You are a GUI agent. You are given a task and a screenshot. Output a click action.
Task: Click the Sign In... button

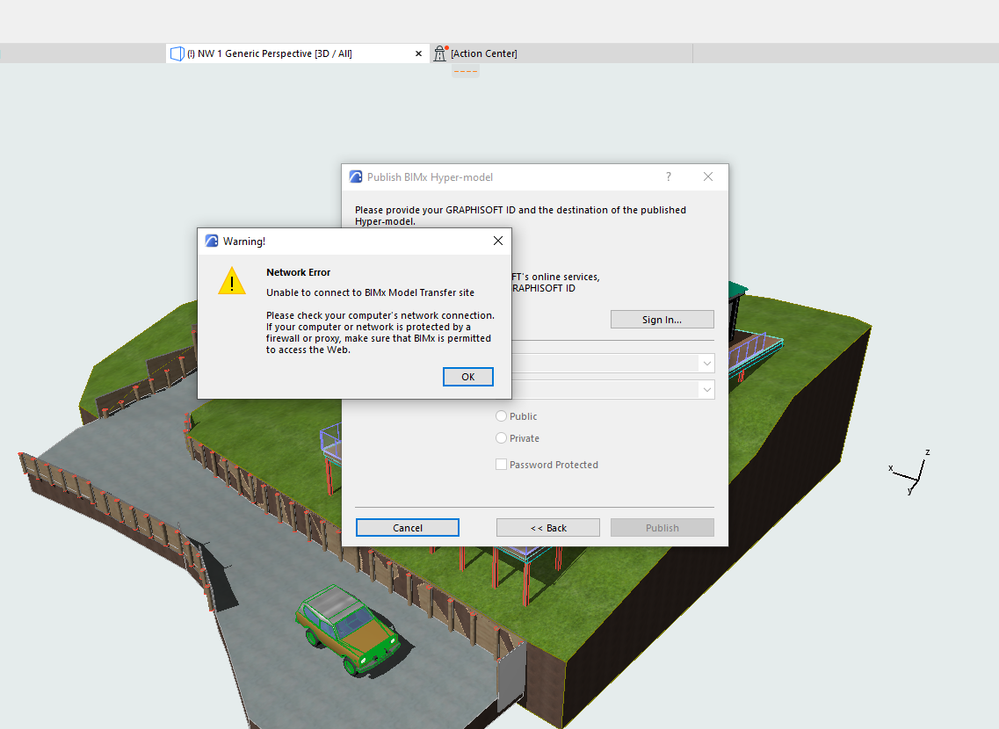(662, 319)
